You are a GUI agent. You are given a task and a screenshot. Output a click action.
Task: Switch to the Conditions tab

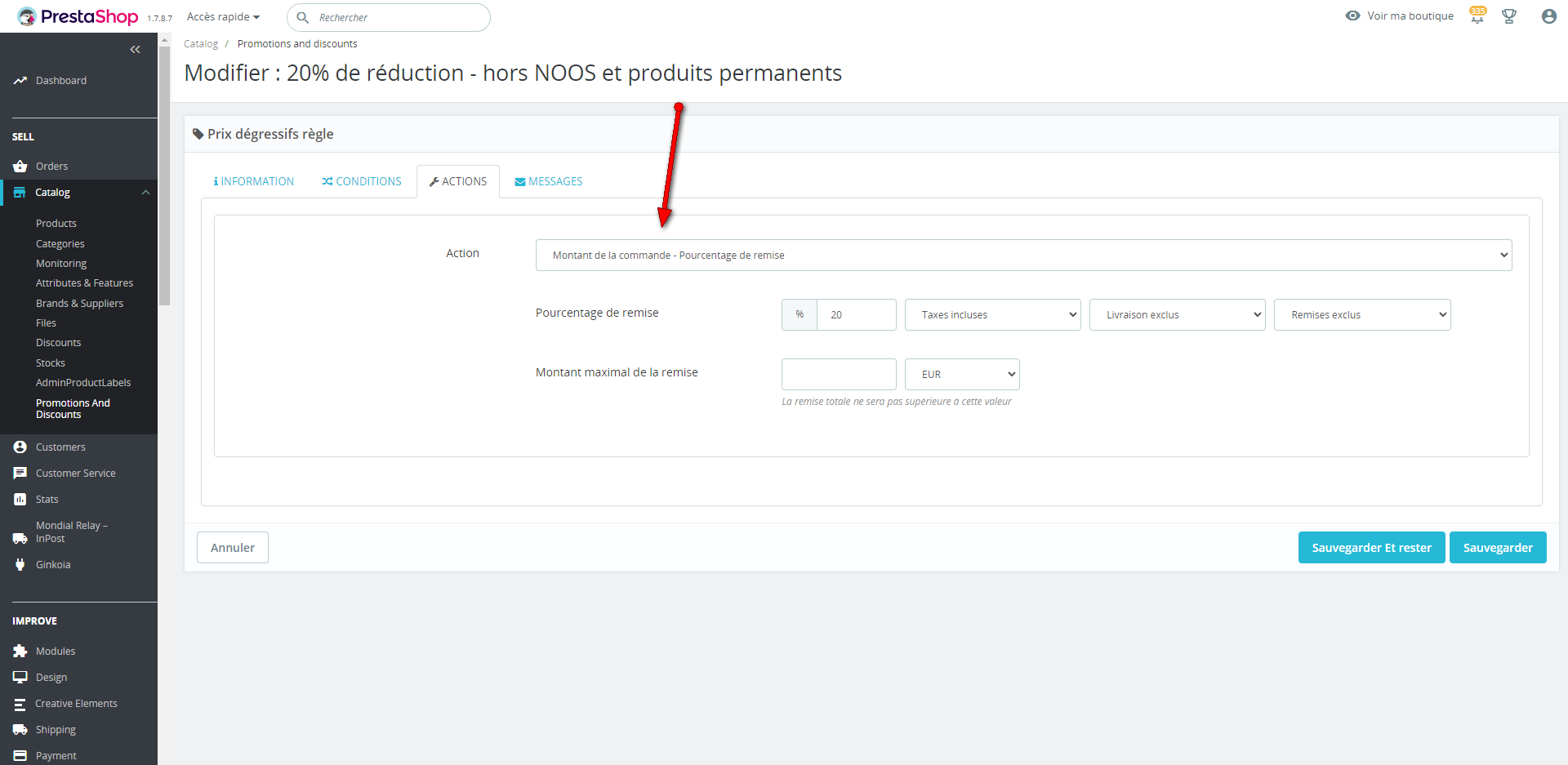tap(362, 182)
